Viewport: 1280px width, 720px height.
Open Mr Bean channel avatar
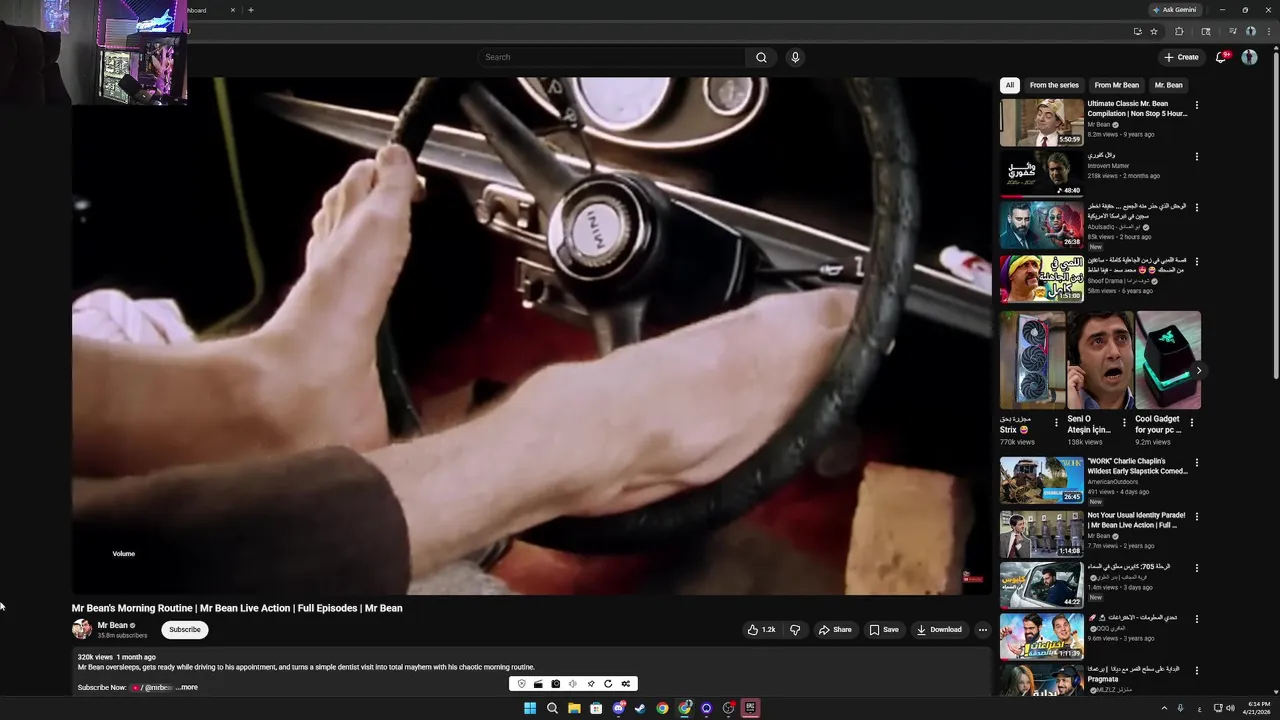click(x=82, y=629)
